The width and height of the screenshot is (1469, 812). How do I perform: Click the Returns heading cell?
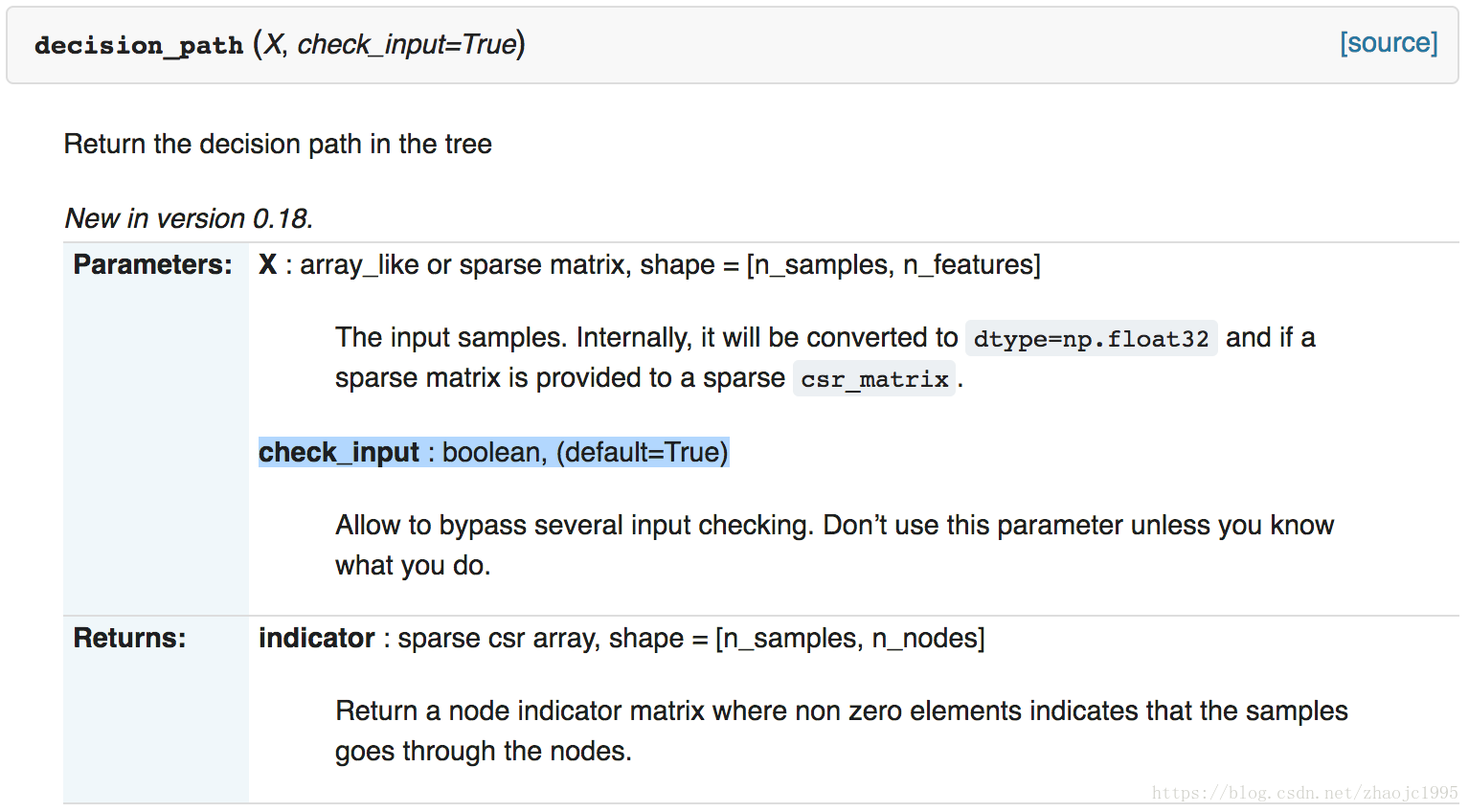(129, 638)
